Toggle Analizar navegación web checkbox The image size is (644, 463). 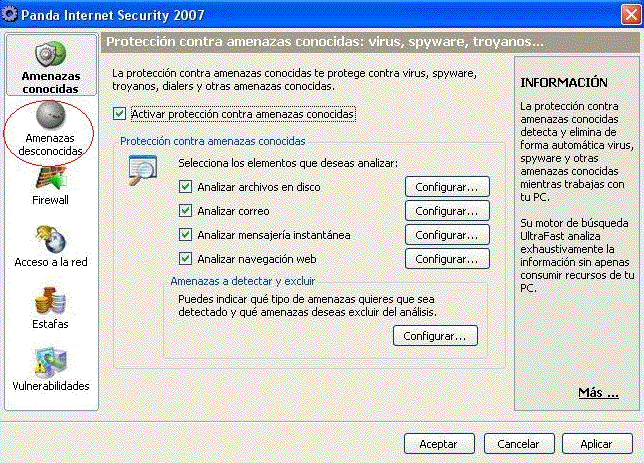coord(184,259)
